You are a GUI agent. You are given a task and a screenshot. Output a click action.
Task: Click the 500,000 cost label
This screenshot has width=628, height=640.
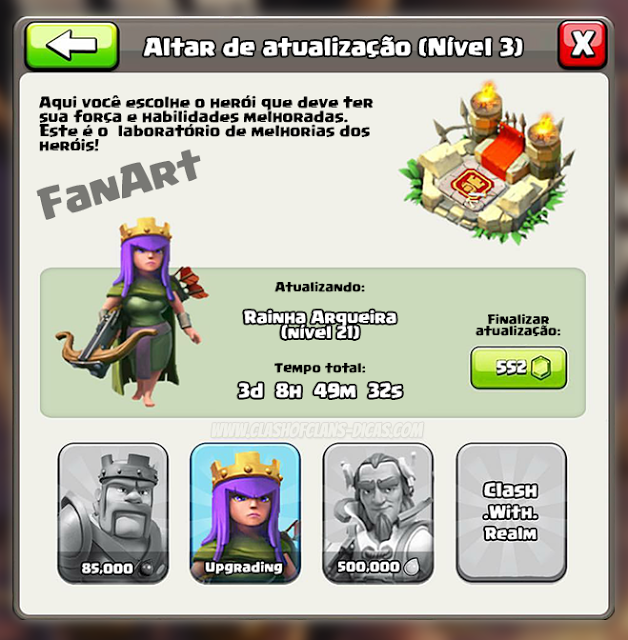(368, 567)
